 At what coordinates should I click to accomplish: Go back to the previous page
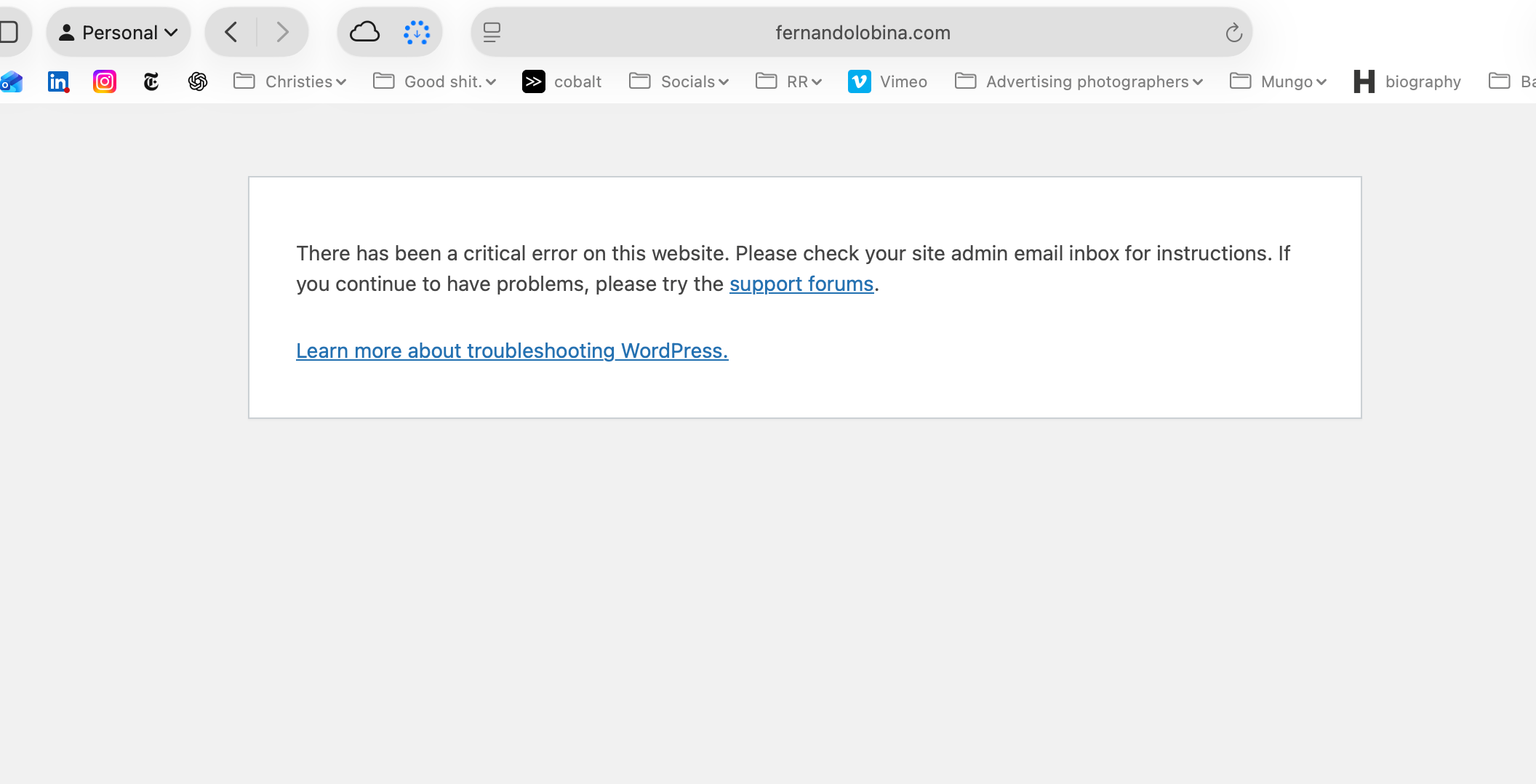(x=231, y=32)
